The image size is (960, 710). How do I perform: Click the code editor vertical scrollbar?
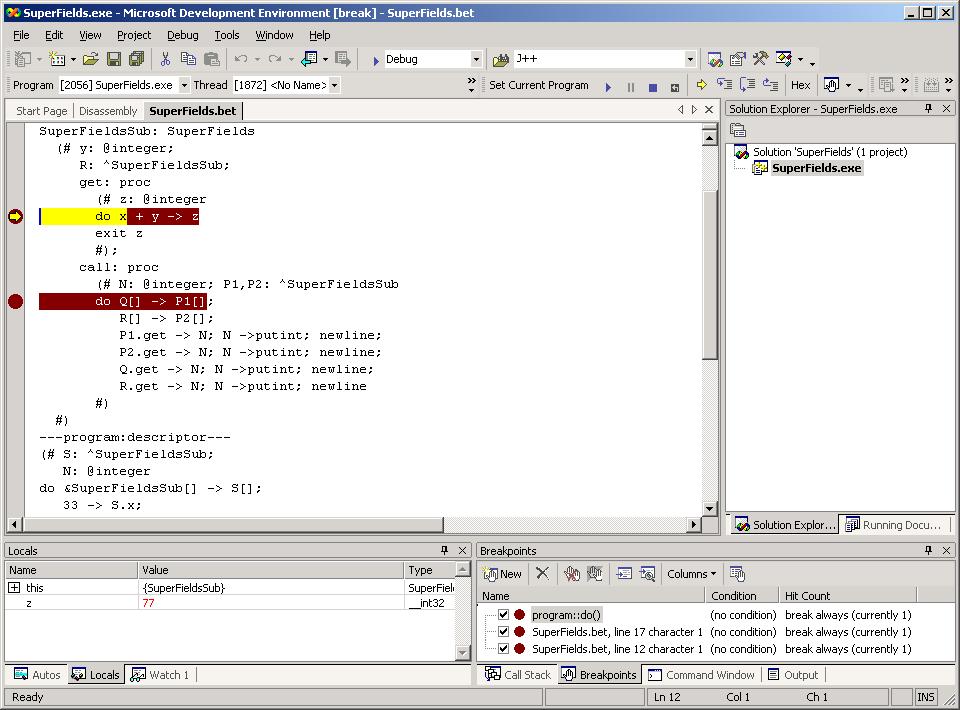(710, 270)
